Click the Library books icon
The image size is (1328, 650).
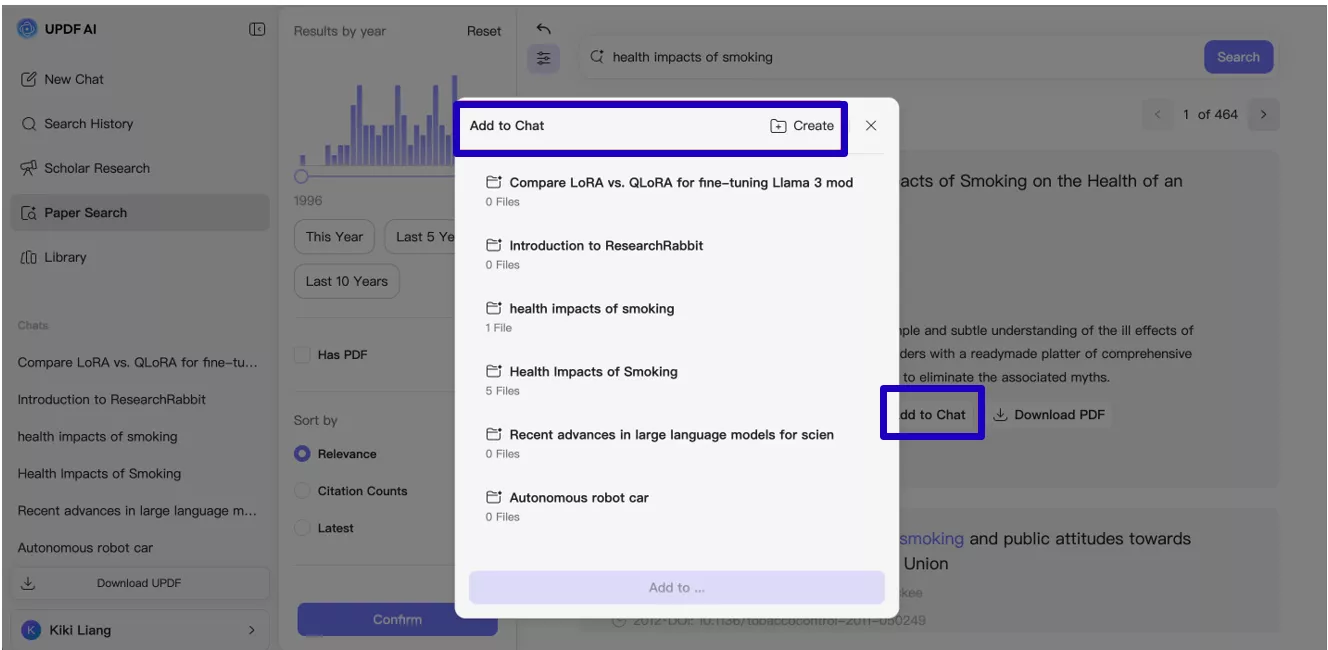click(28, 257)
